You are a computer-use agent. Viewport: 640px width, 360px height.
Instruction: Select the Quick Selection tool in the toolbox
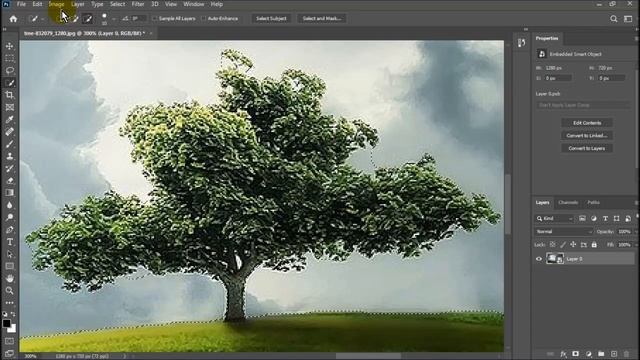tap(9, 83)
